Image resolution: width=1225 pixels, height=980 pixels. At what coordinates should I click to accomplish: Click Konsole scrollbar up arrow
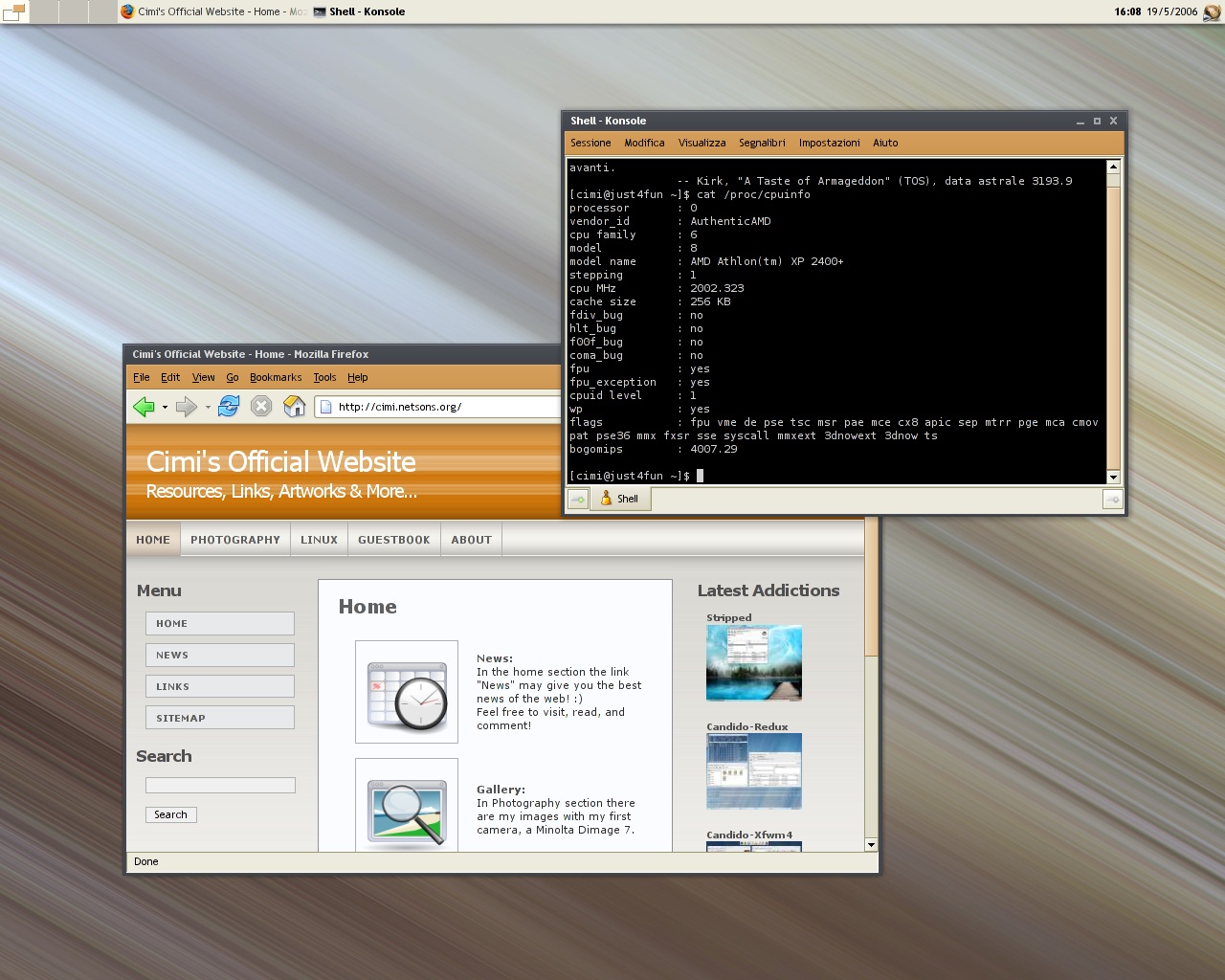(1113, 167)
